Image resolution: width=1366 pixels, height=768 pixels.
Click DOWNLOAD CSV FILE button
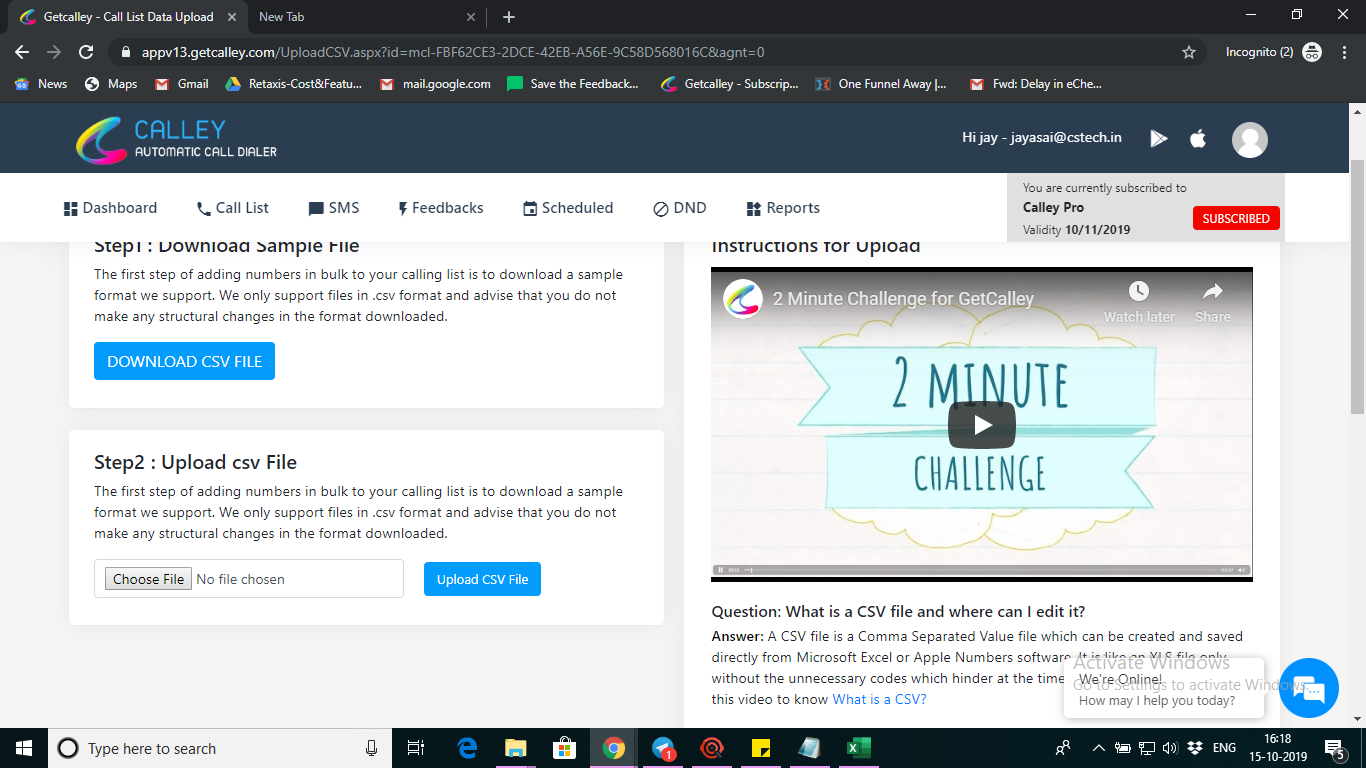point(184,361)
